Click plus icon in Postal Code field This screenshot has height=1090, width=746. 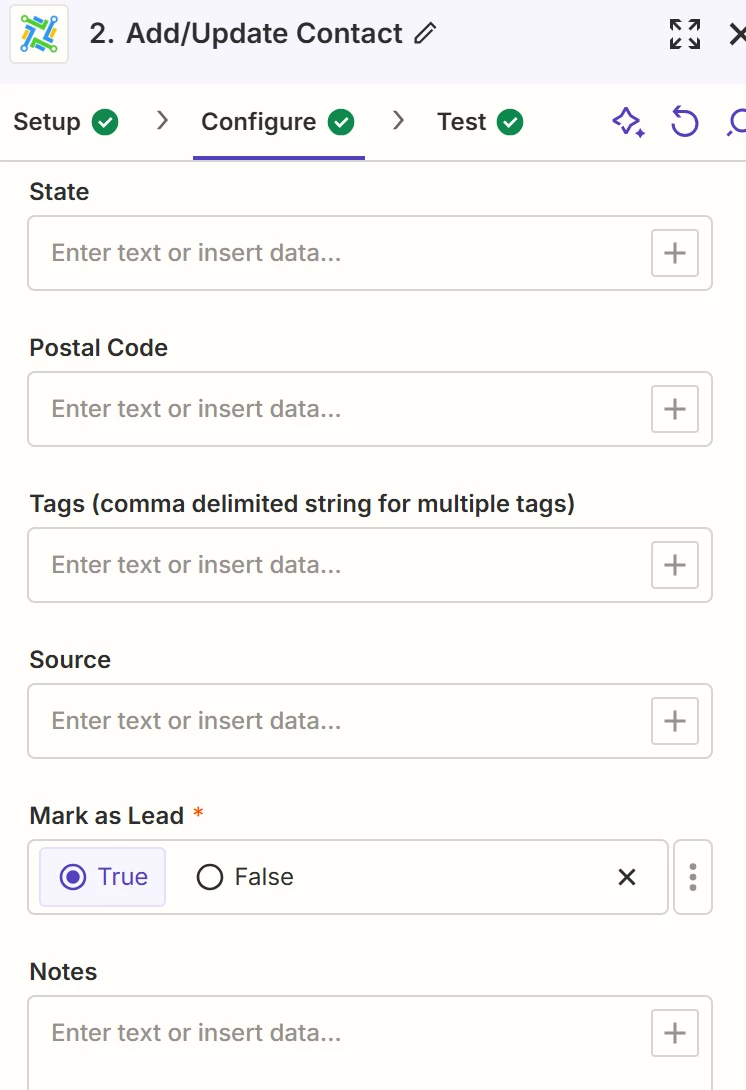pos(675,409)
